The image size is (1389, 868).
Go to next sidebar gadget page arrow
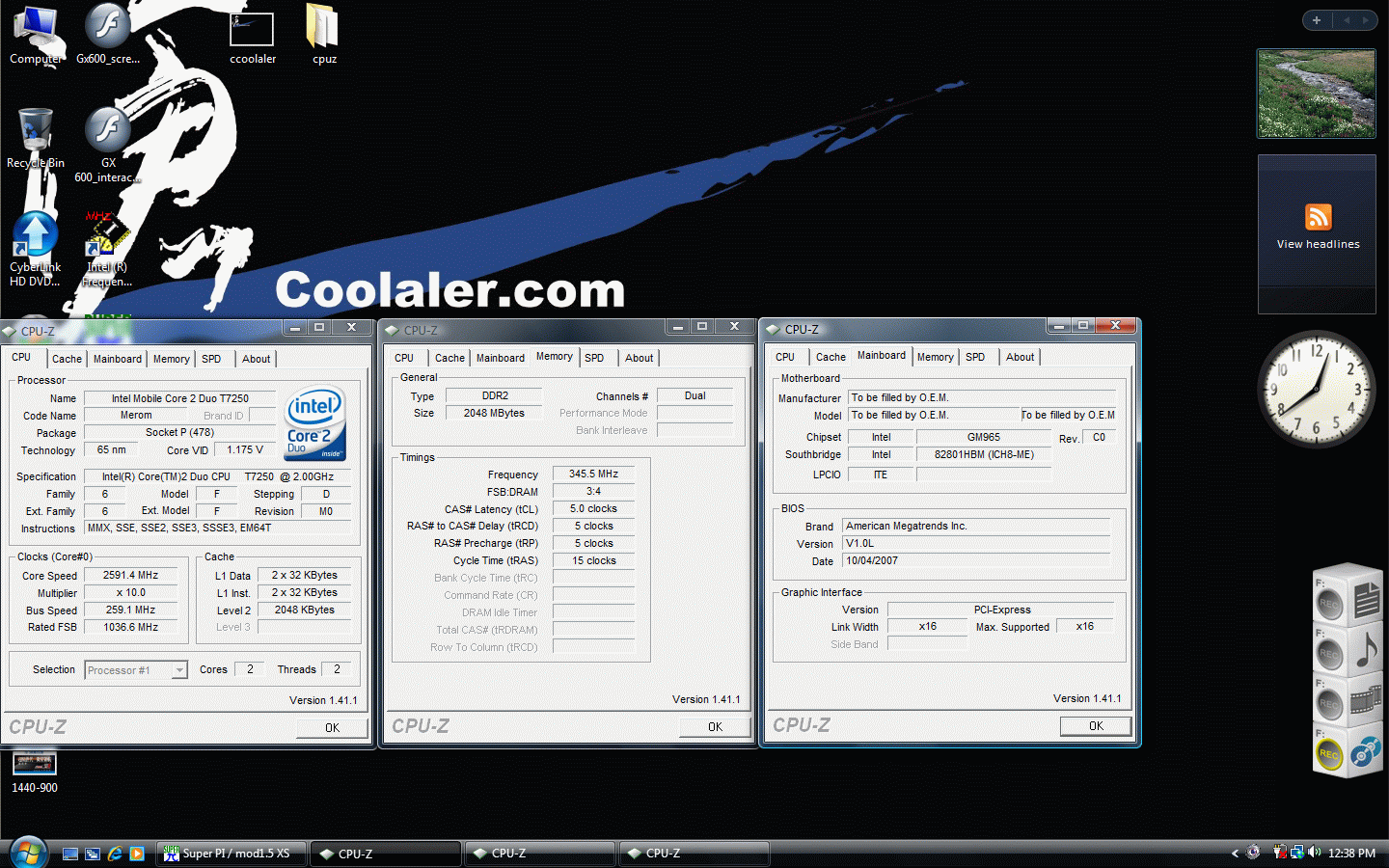1365,20
